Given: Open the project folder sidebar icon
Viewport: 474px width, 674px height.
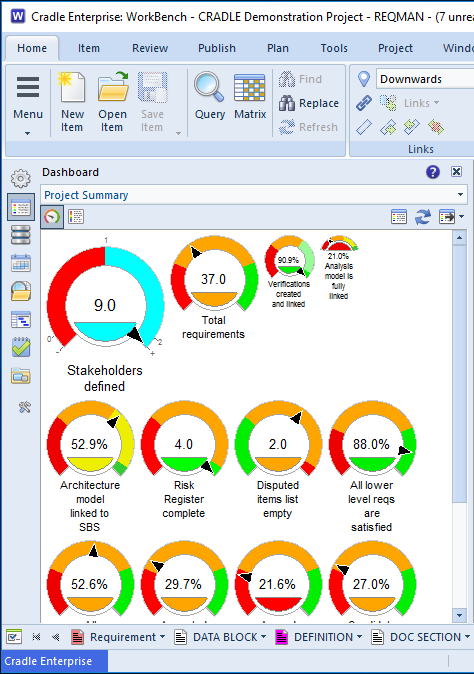Looking at the screenshot, I should click(x=21, y=376).
